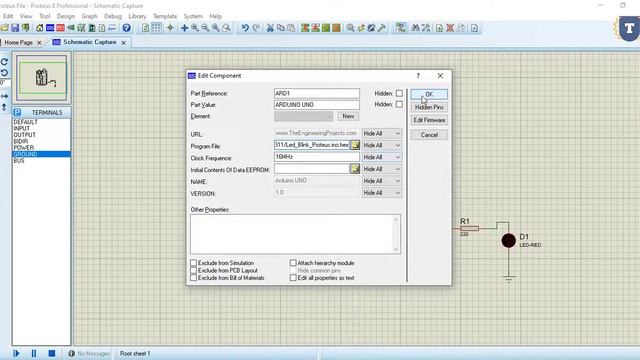The image size is (640, 360).
Task: Click the Part Reference input field
Action: [x=317, y=93]
